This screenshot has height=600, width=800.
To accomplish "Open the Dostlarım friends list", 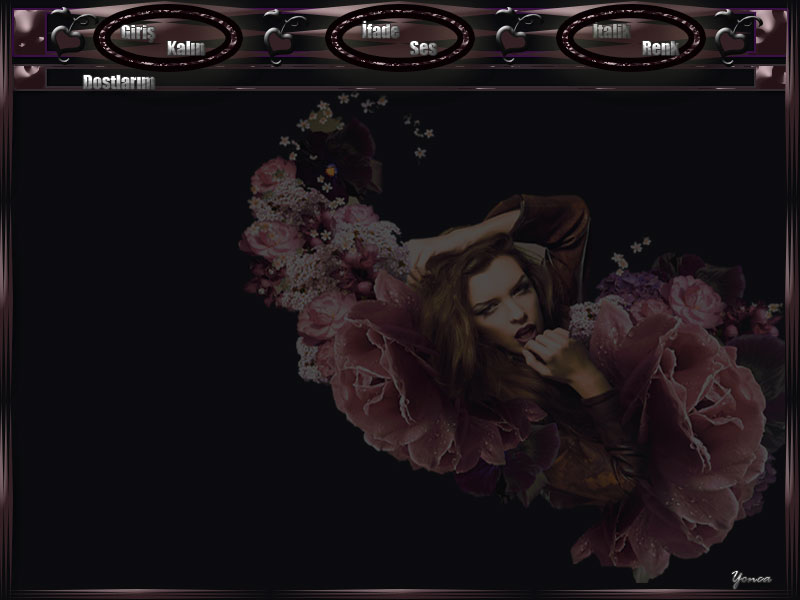I will pos(118,82).
